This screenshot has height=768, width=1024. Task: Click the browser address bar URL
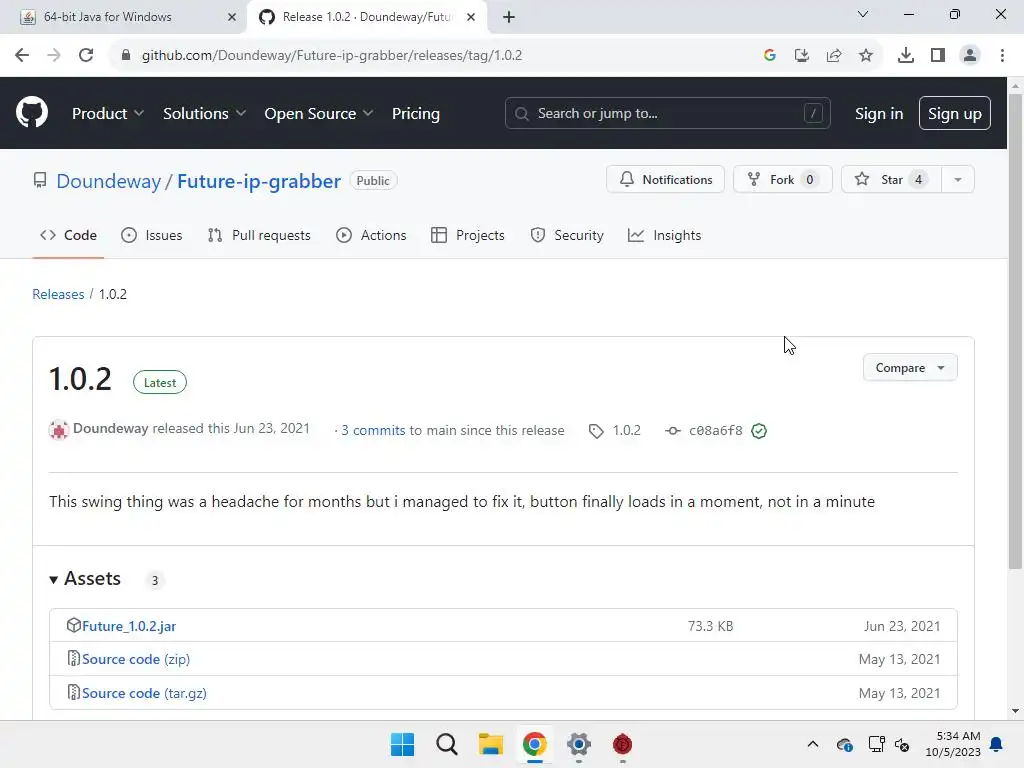point(332,56)
